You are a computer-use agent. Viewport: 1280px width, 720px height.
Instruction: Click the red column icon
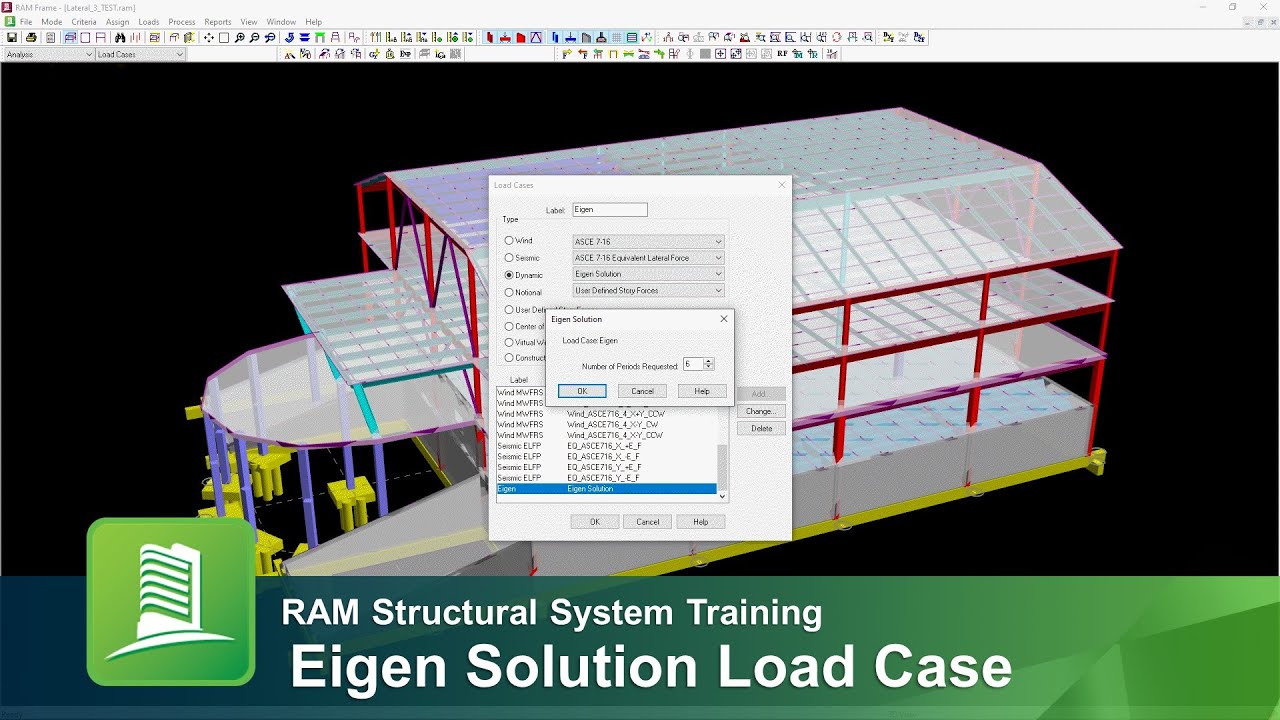click(x=489, y=37)
